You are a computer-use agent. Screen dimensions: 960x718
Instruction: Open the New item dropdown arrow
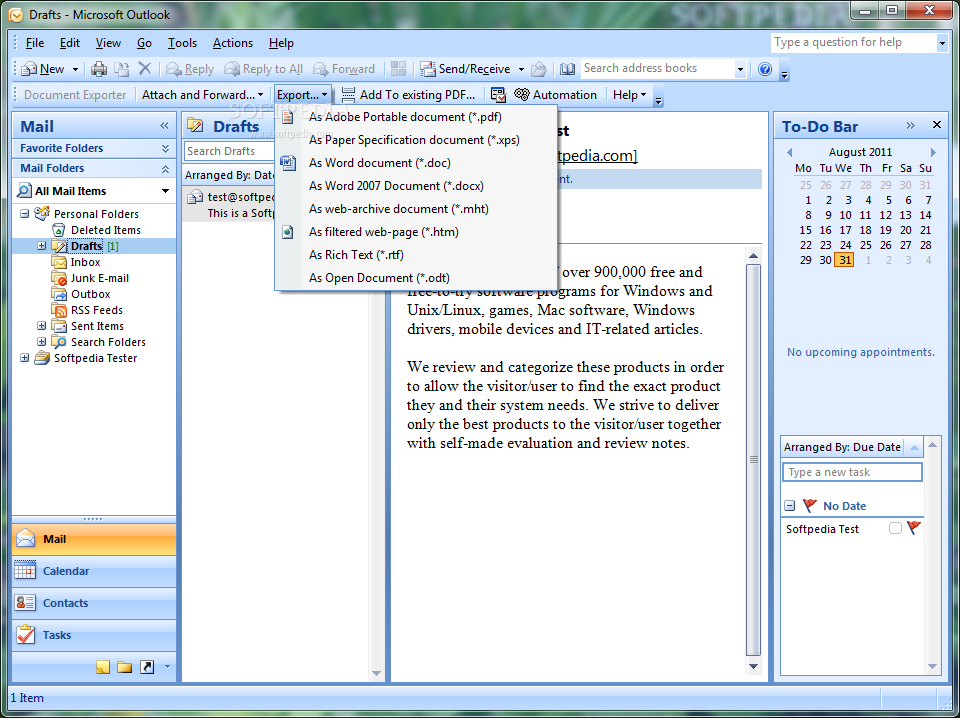pyautogui.click(x=75, y=70)
